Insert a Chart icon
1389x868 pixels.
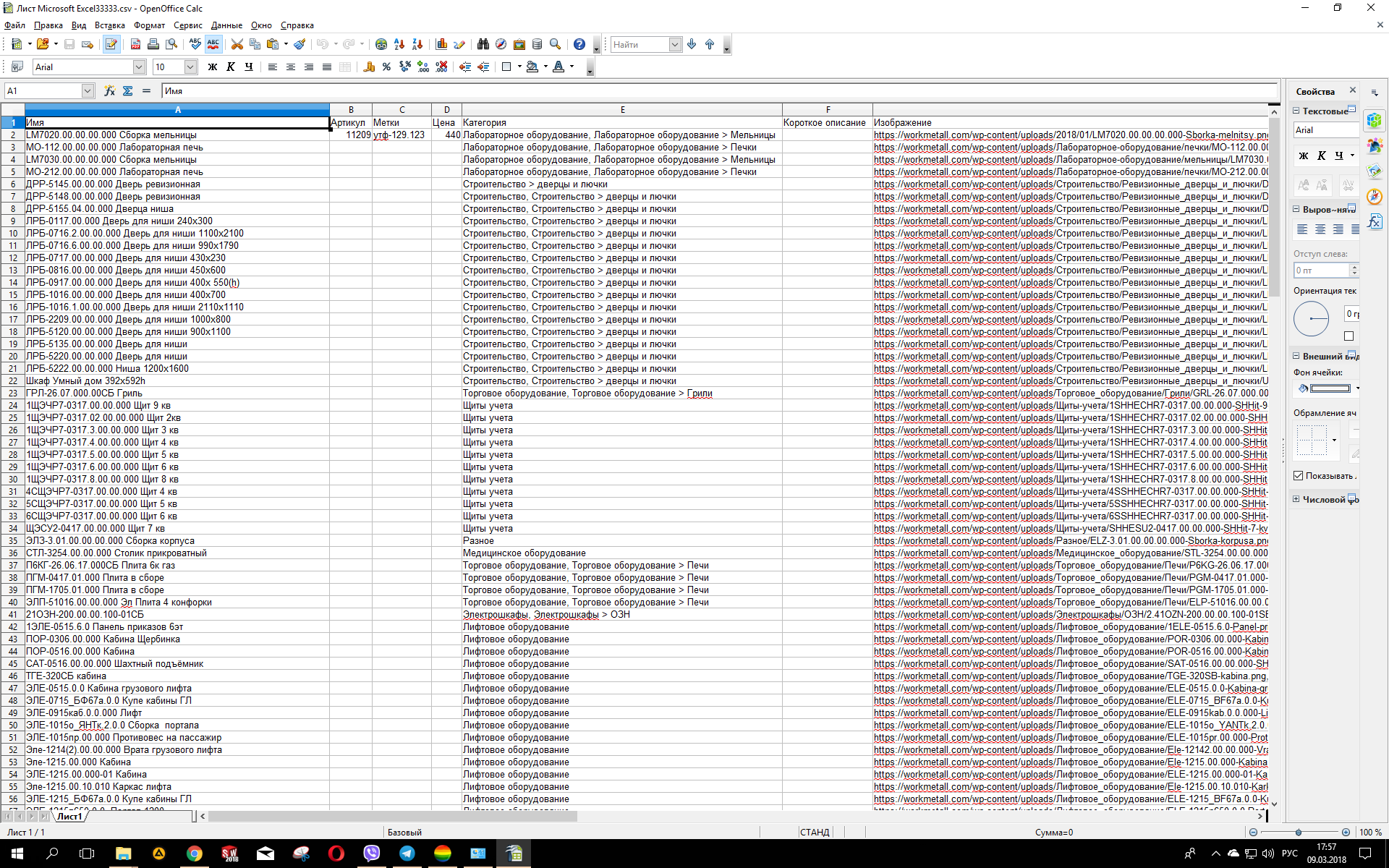click(x=441, y=45)
